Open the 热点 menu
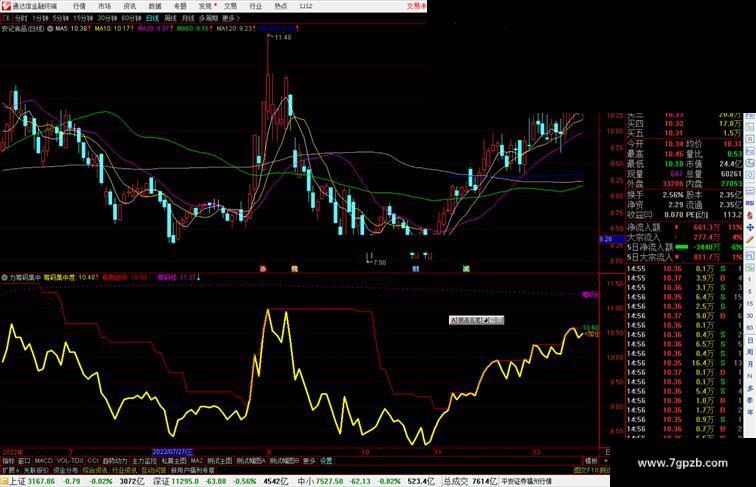 click(x=281, y=6)
